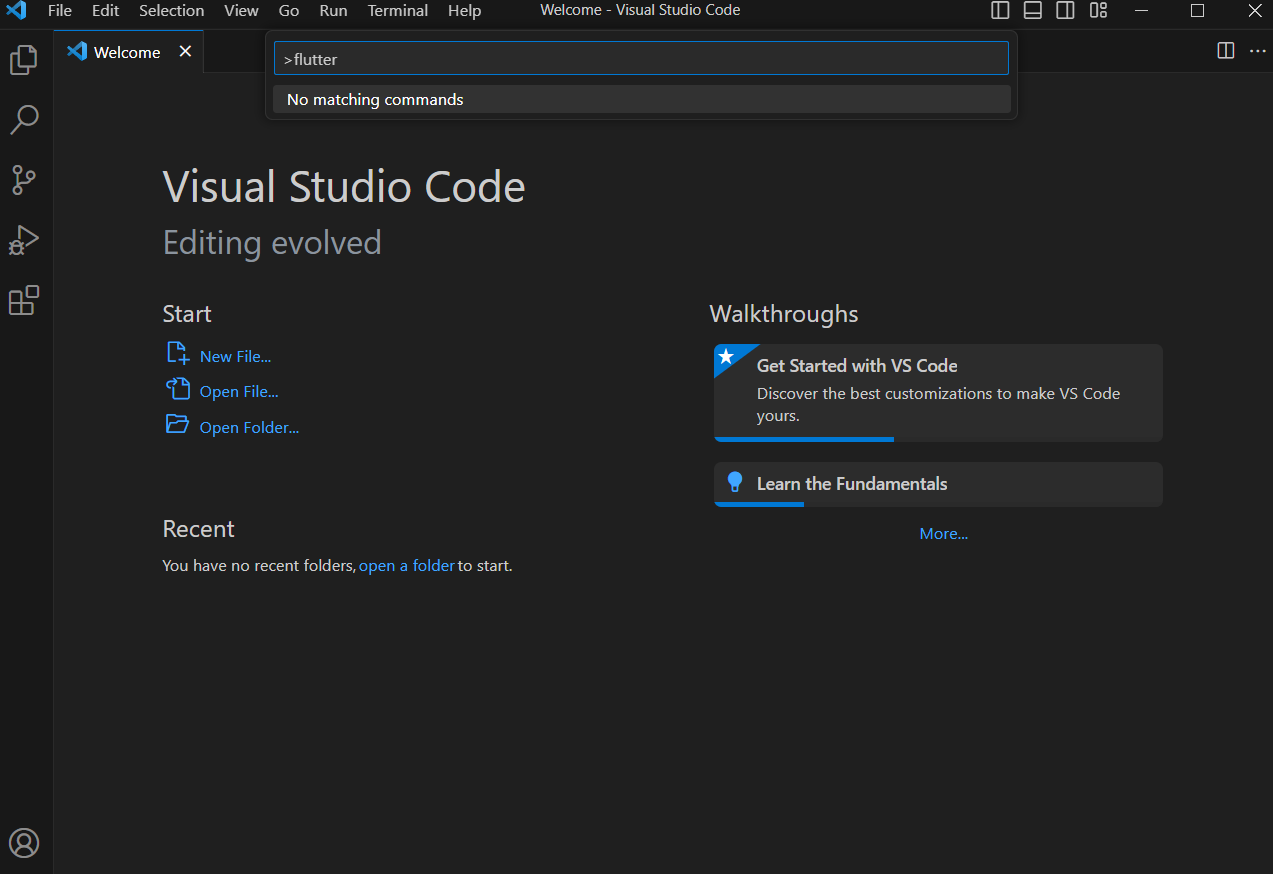The height and width of the screenshot is (874, 1273).
Task: Click the Start heading
Action: tap(187, 314)
